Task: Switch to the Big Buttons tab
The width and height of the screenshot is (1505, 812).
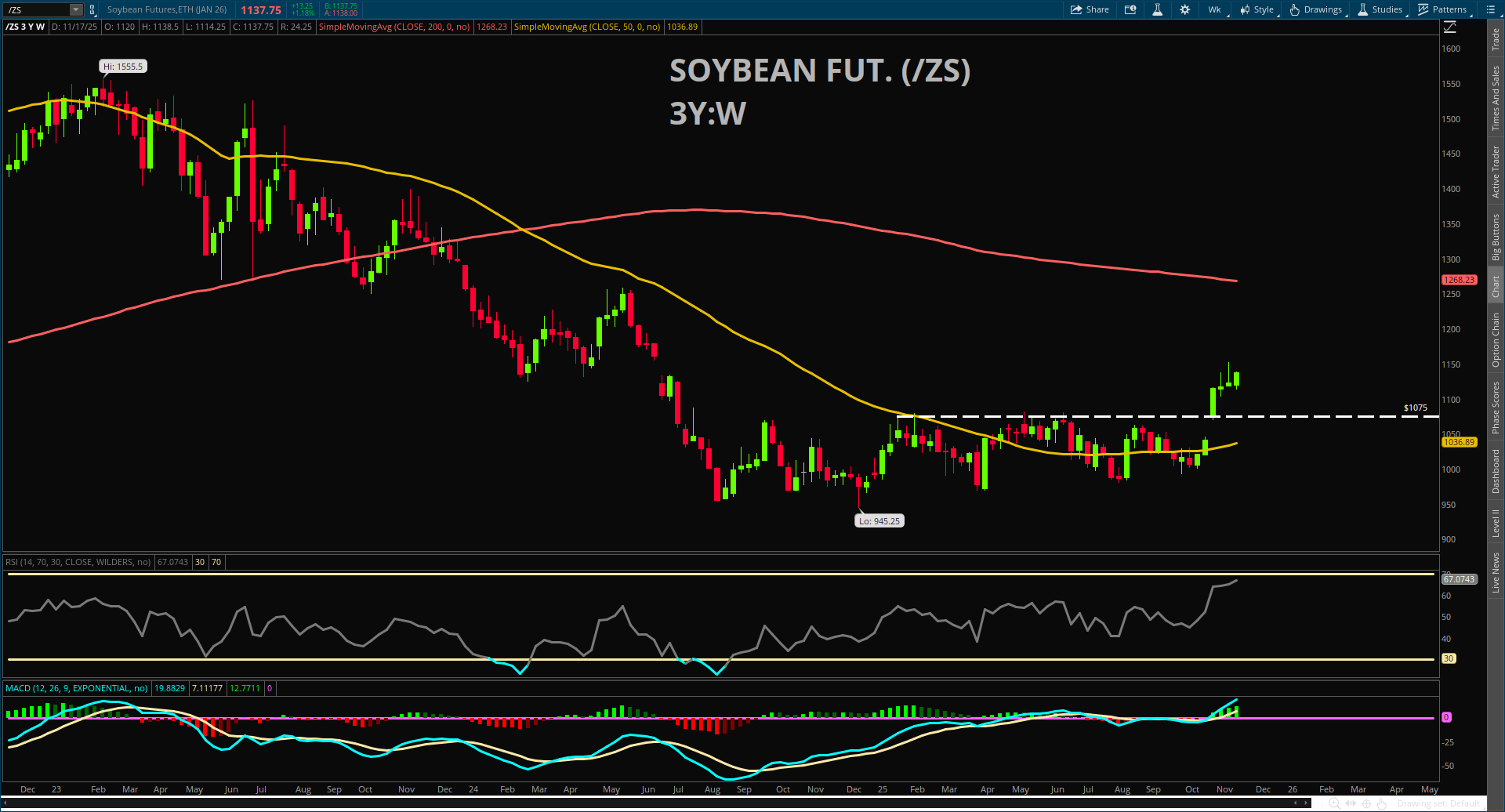Action: point(1496,237)
